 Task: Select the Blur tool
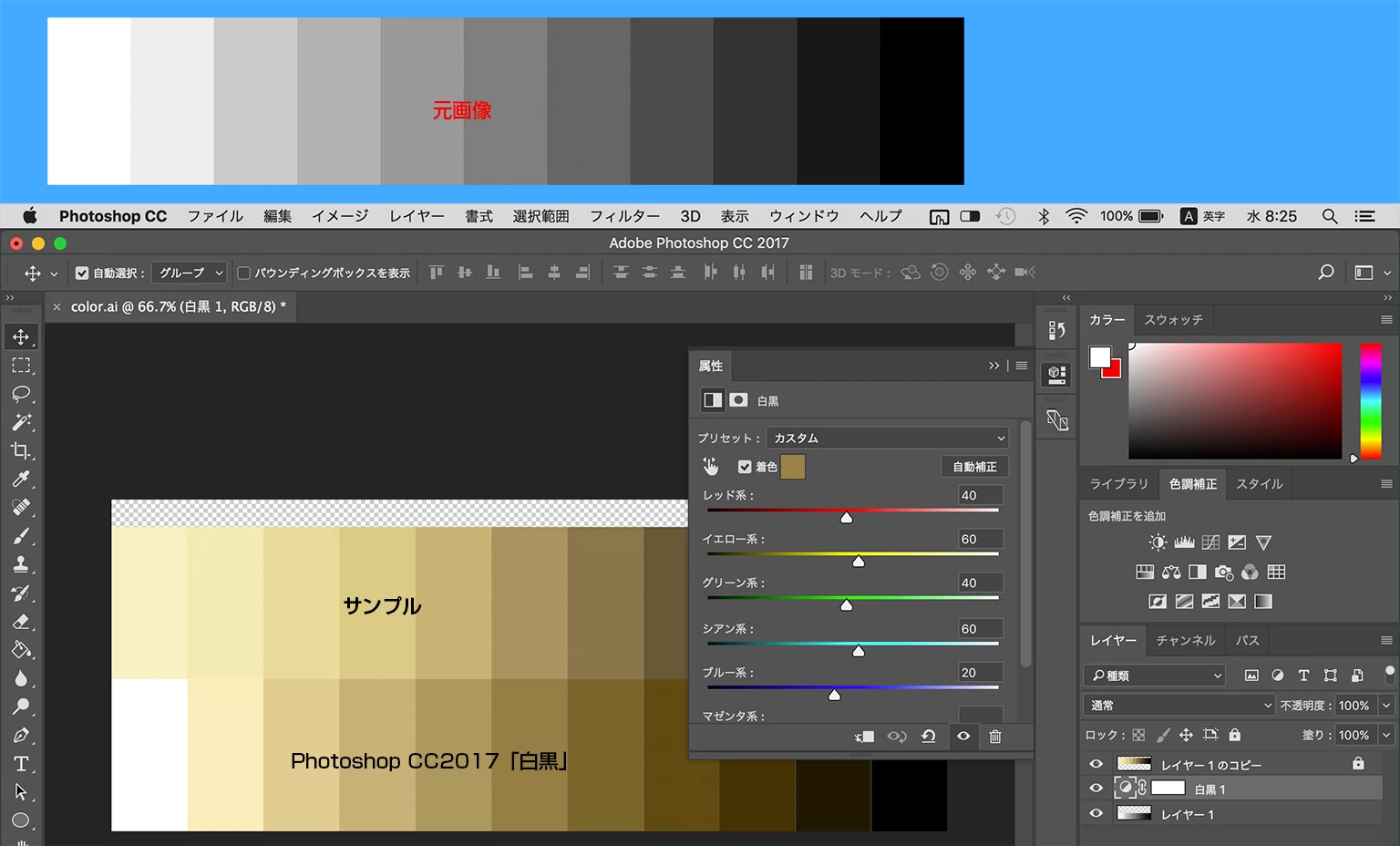point(21,678)
